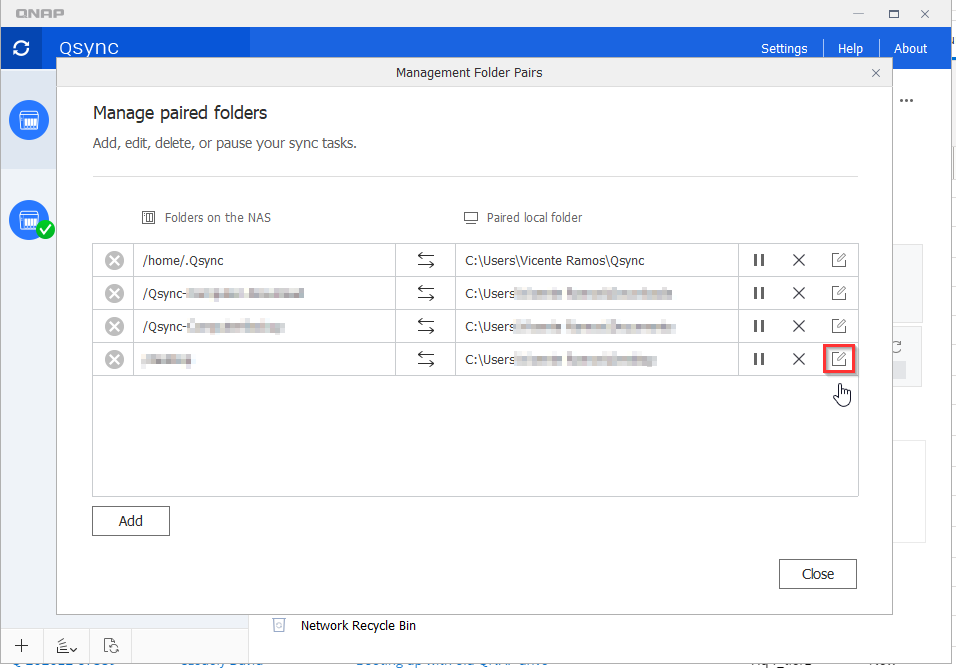Viewport: 956px width, 668px height.
Task: Select Network Recycle Bin item
Action: pyautogui.click(x=357, y=626)
